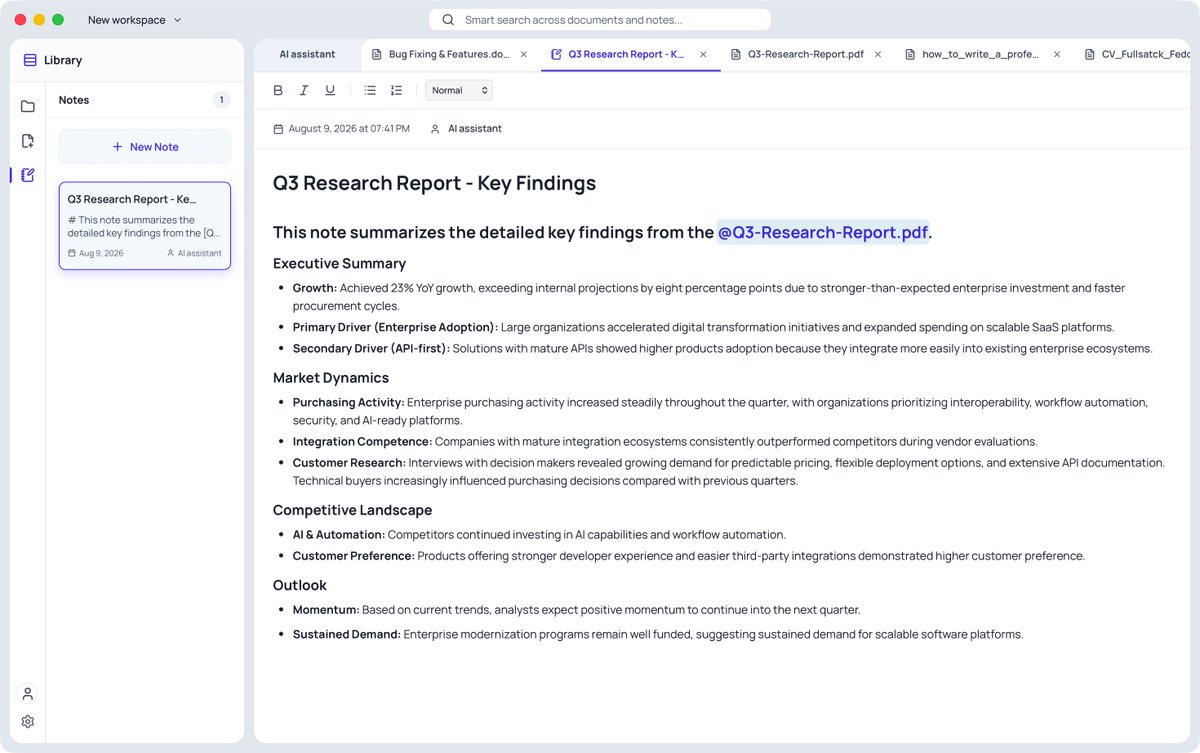Click the AI & Automation bullet label
Viewport: 1200px width, 753px height.
point(339,535)
